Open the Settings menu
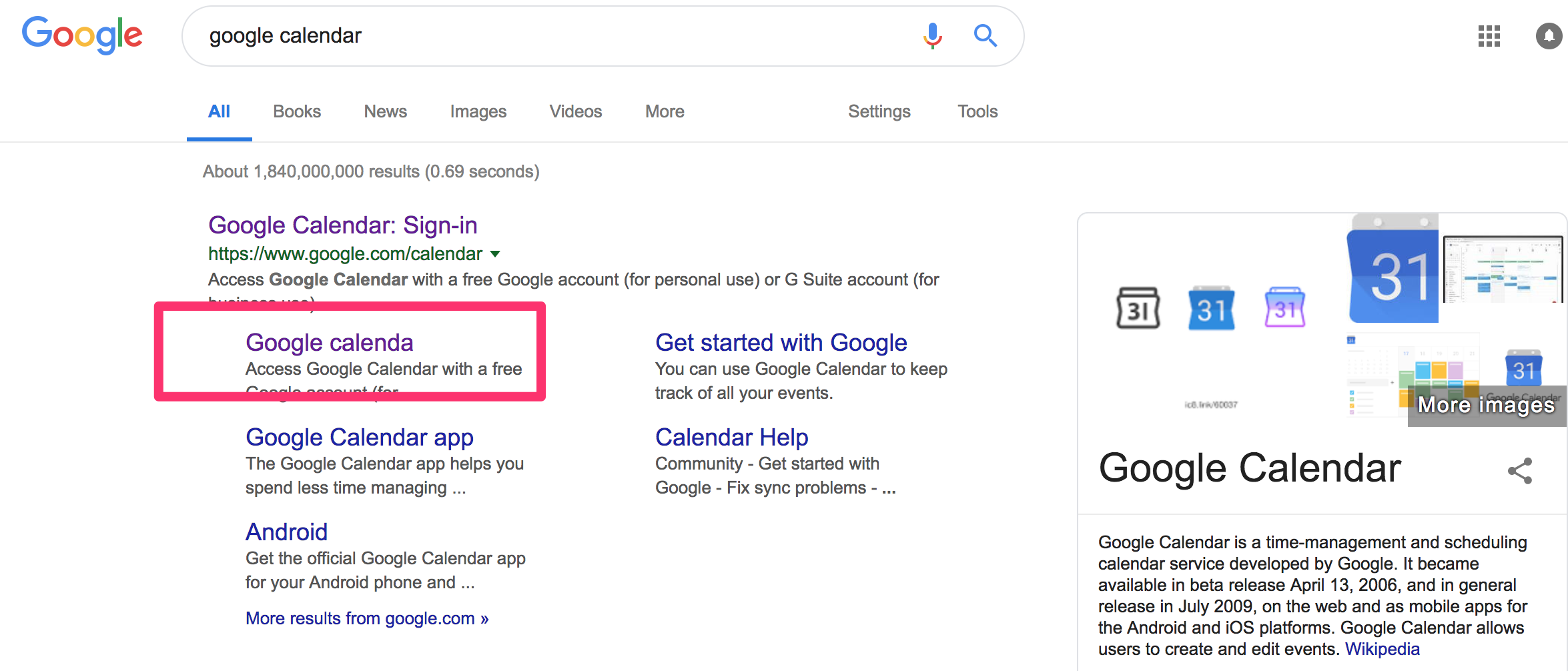The width and height of the screenshot is (1568, 671). pos(879,111)
